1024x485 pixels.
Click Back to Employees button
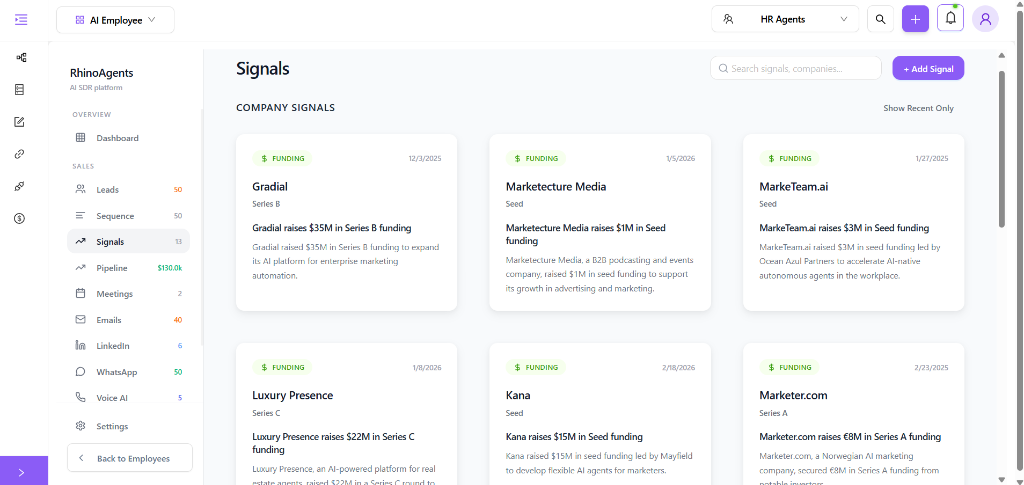pos(130,458)
